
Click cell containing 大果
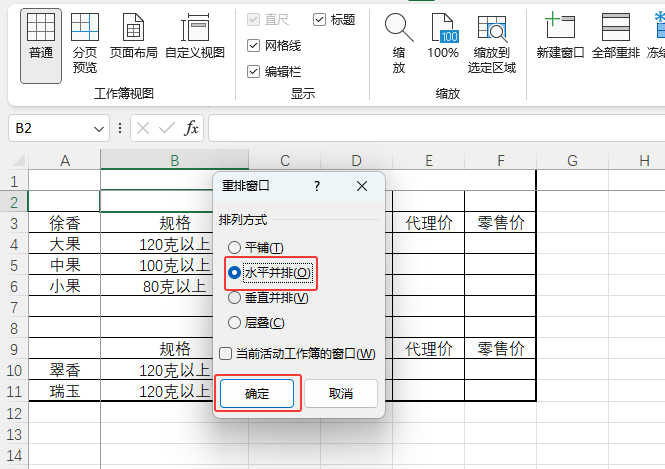(64, 243)
